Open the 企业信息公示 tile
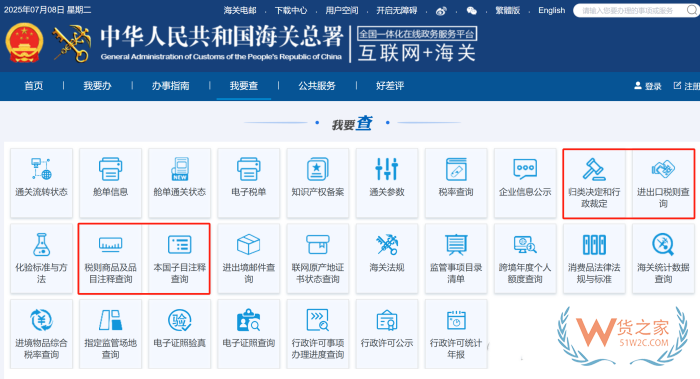Viewport: 700px width, 379px height. tap(525, 183)
